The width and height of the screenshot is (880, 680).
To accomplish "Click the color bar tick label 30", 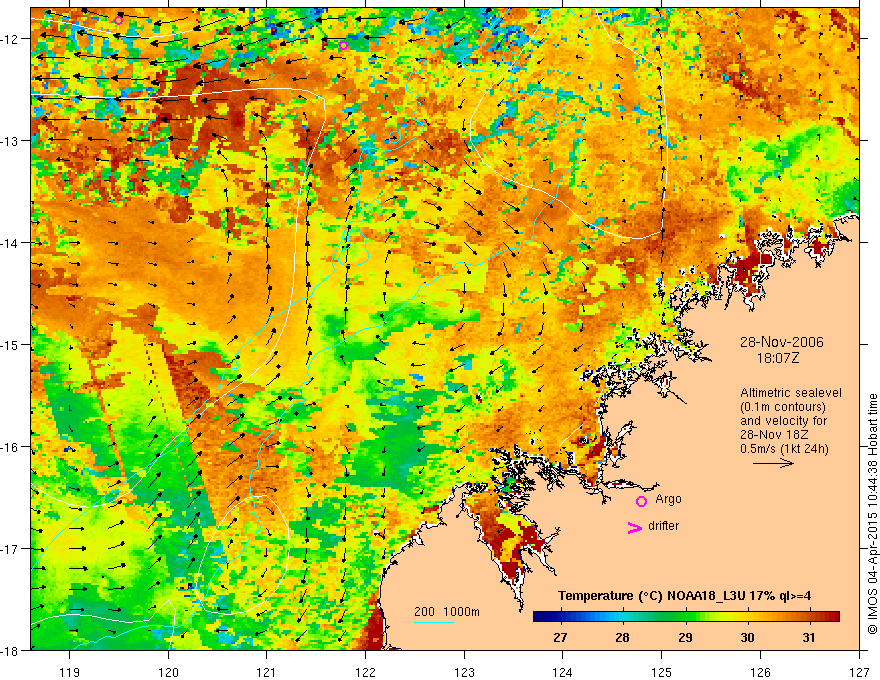I will pyautogui.click(x=747, y=637).
